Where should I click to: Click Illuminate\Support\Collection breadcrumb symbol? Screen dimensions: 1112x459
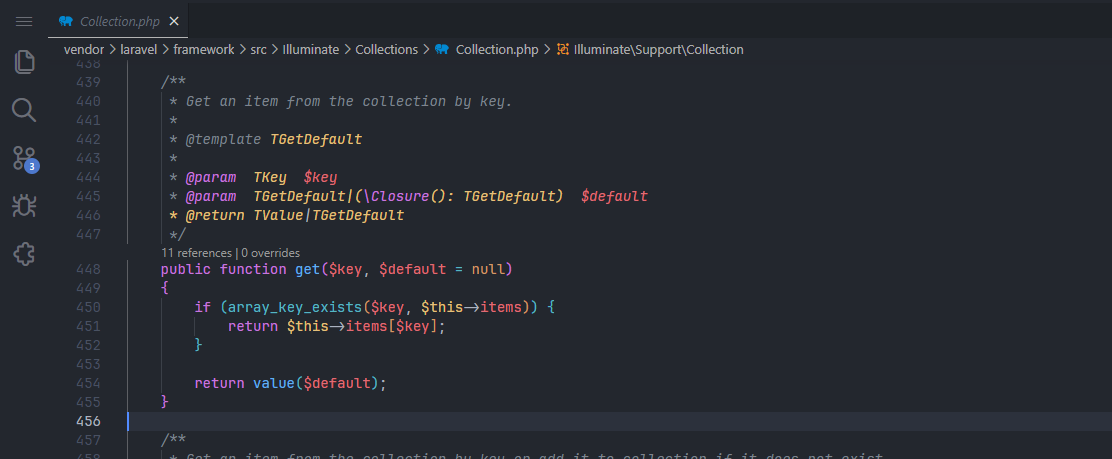[x=658, y=49]
